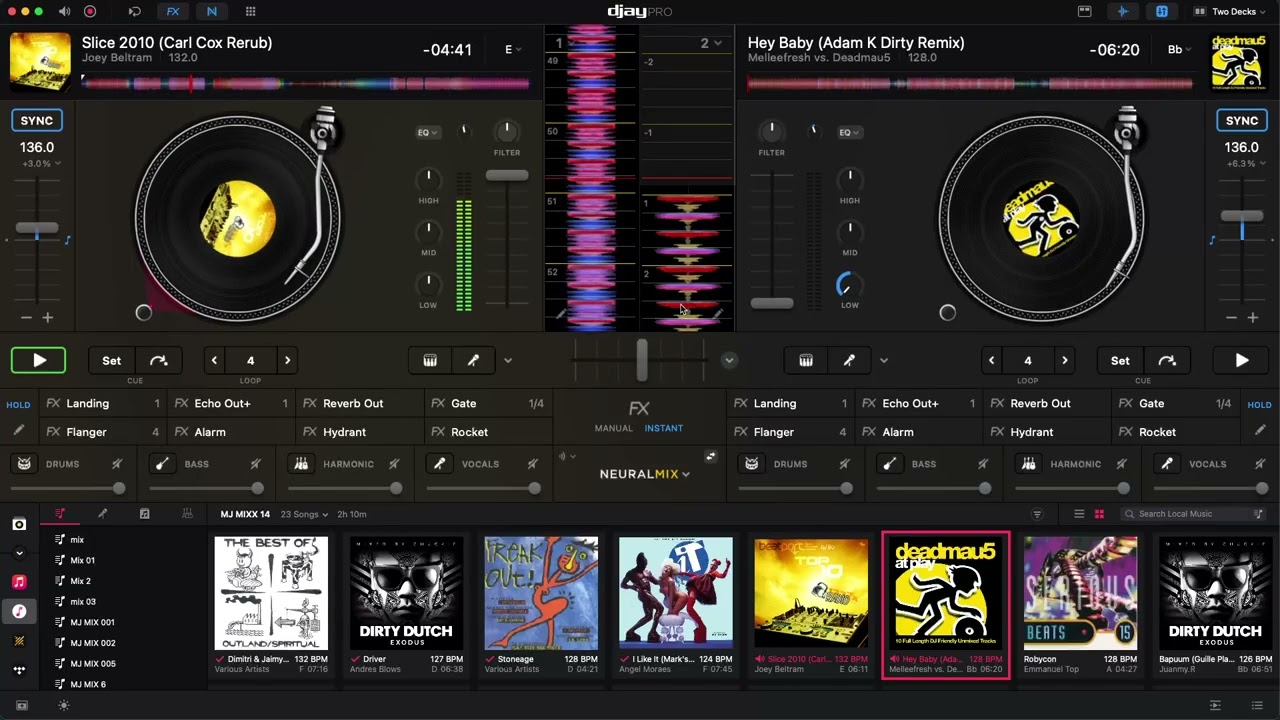Open the playlists tab in library

[60, 514]
